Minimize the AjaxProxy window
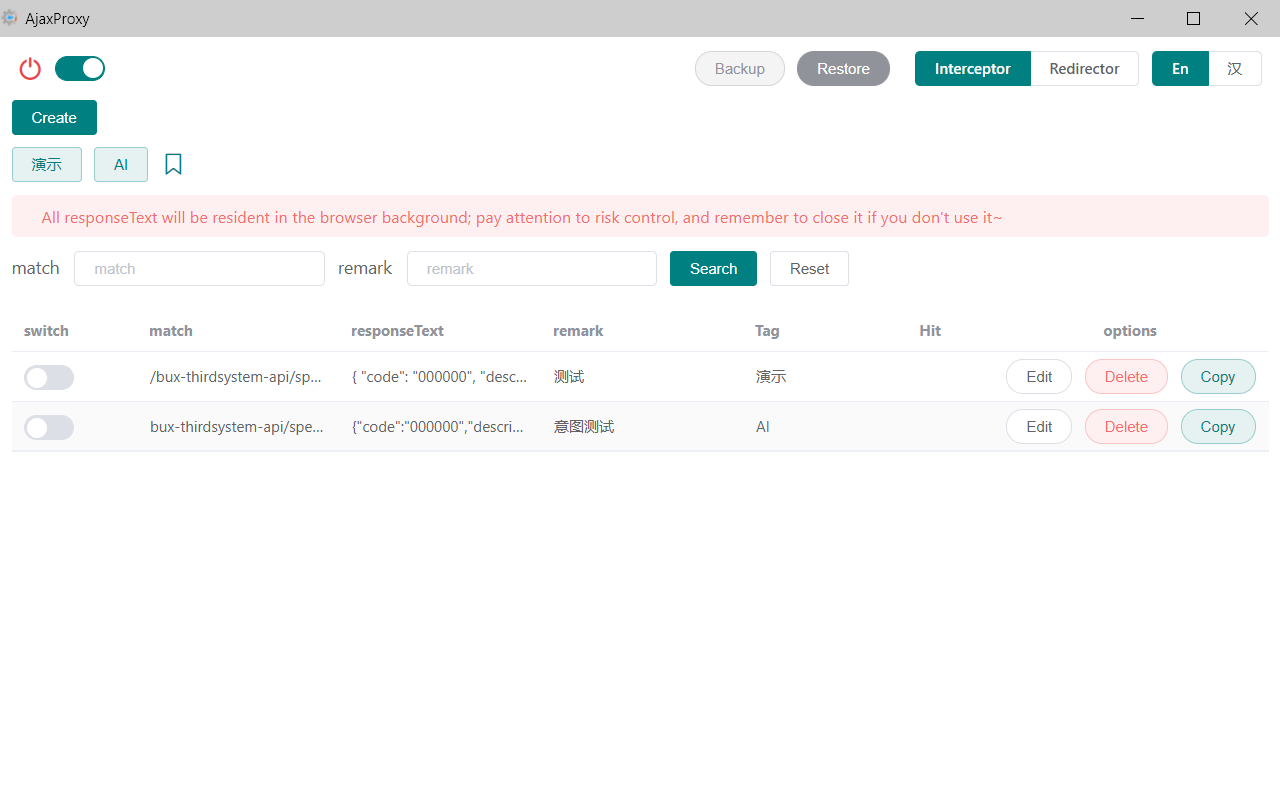Screen dimensions: 1280x800 (1138, 18)
